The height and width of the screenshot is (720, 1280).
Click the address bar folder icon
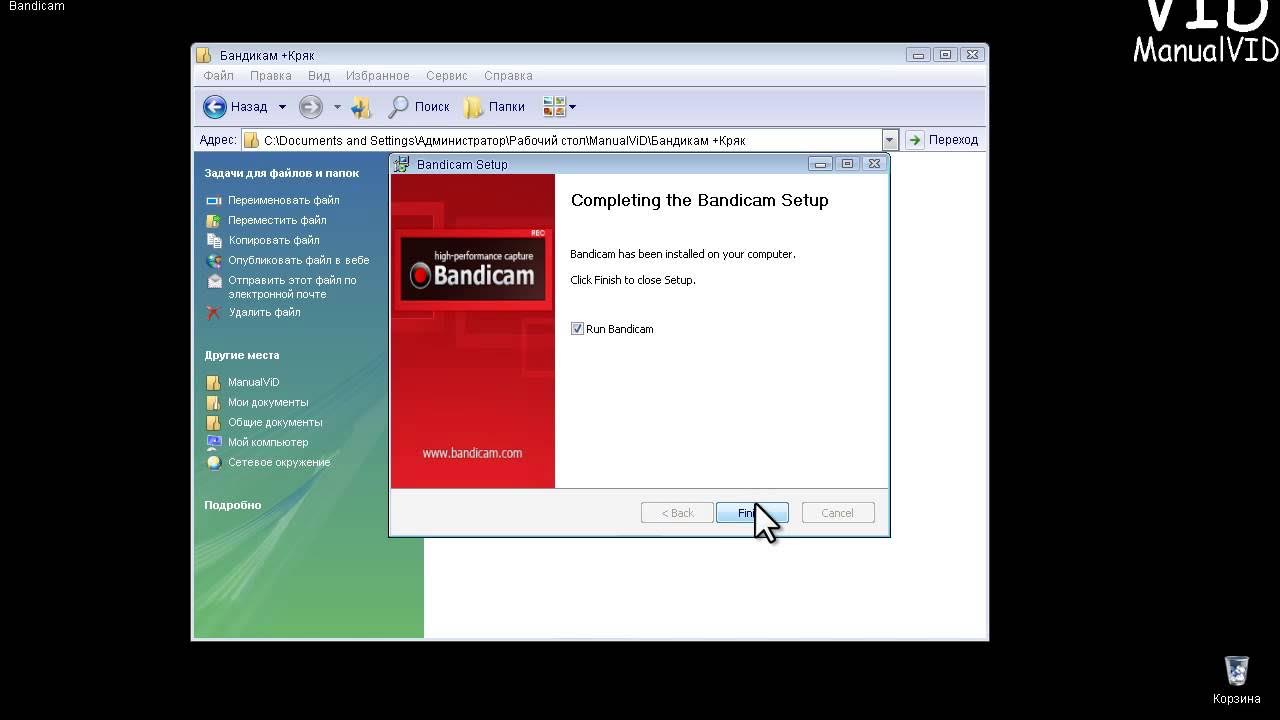tap(252, 140)
